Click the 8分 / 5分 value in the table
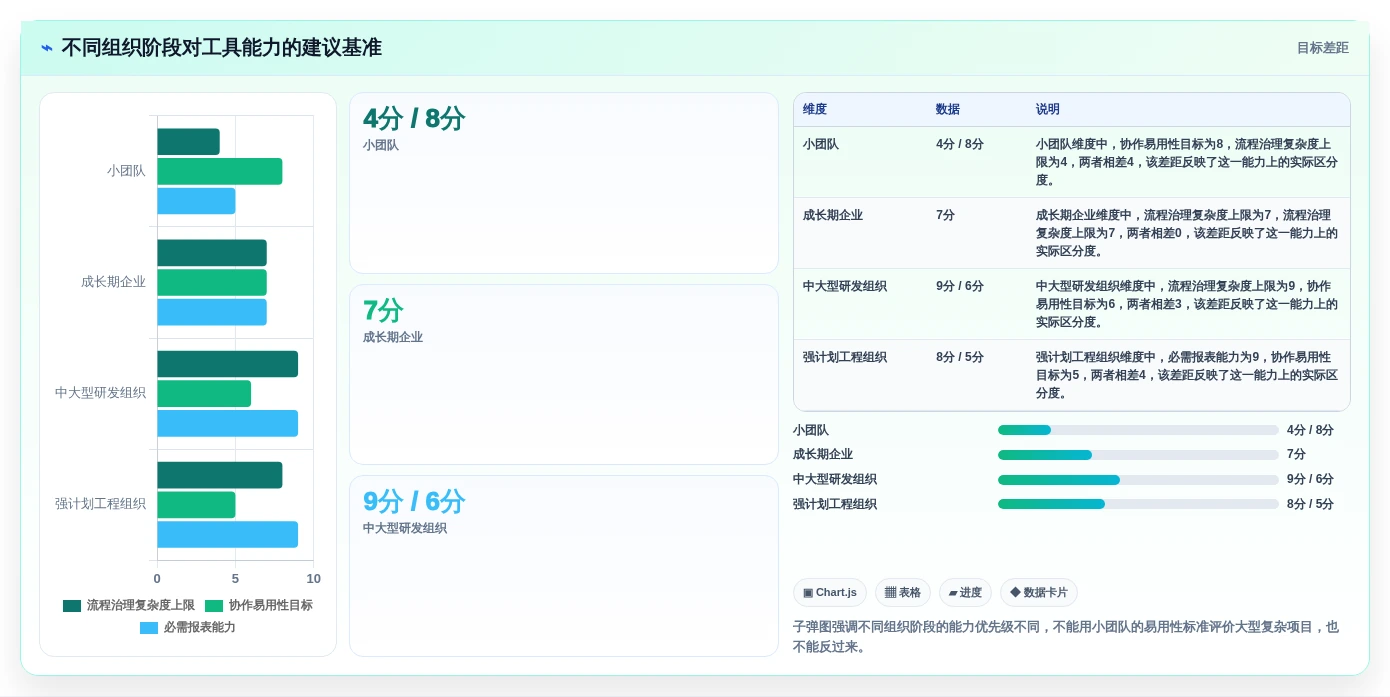Image resolution: width=1390 pixels, height=697 pixels. click(960, 357)
